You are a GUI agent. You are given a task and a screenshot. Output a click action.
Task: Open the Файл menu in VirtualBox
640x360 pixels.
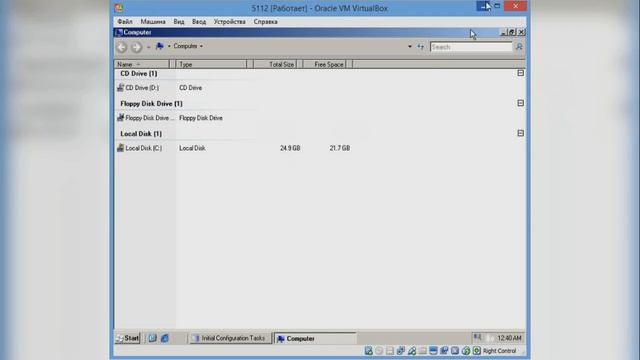[x=125, y=22]
